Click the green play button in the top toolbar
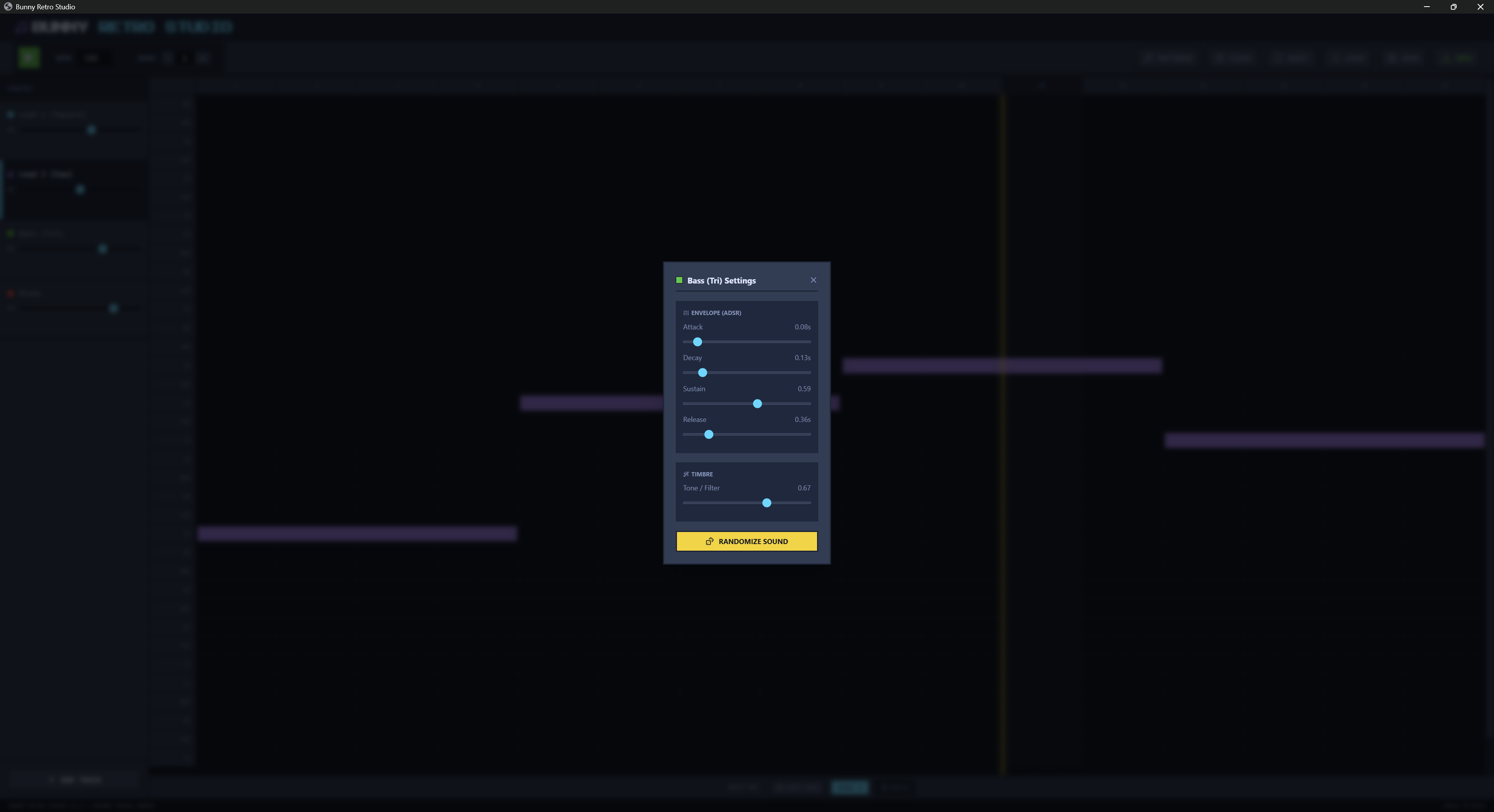1494x812 pixels. (29, 58)
